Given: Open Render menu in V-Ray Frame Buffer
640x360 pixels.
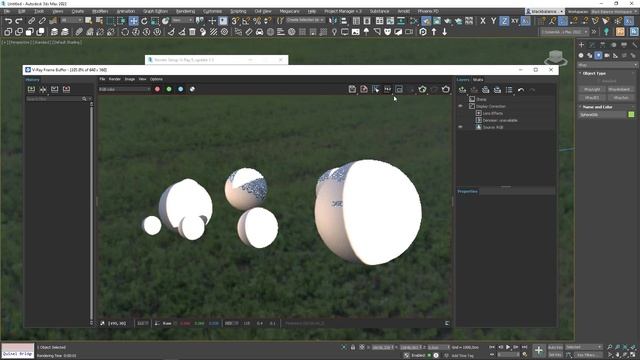Looking at the screenshot, I should 115,79.
